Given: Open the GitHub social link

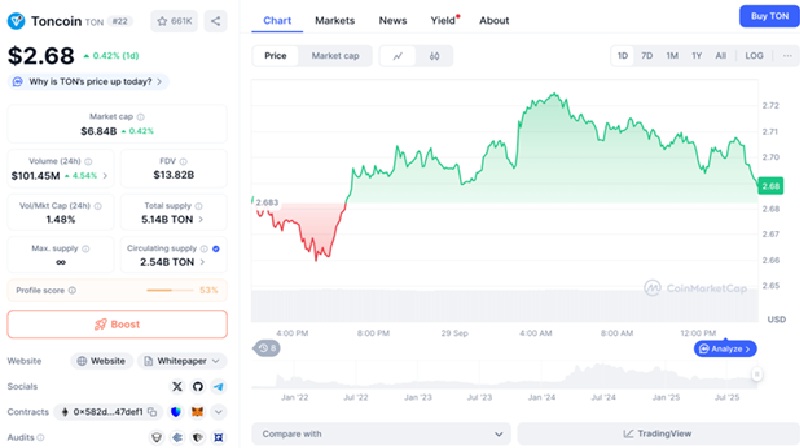Looking at the screenshot, I should 198,386.
